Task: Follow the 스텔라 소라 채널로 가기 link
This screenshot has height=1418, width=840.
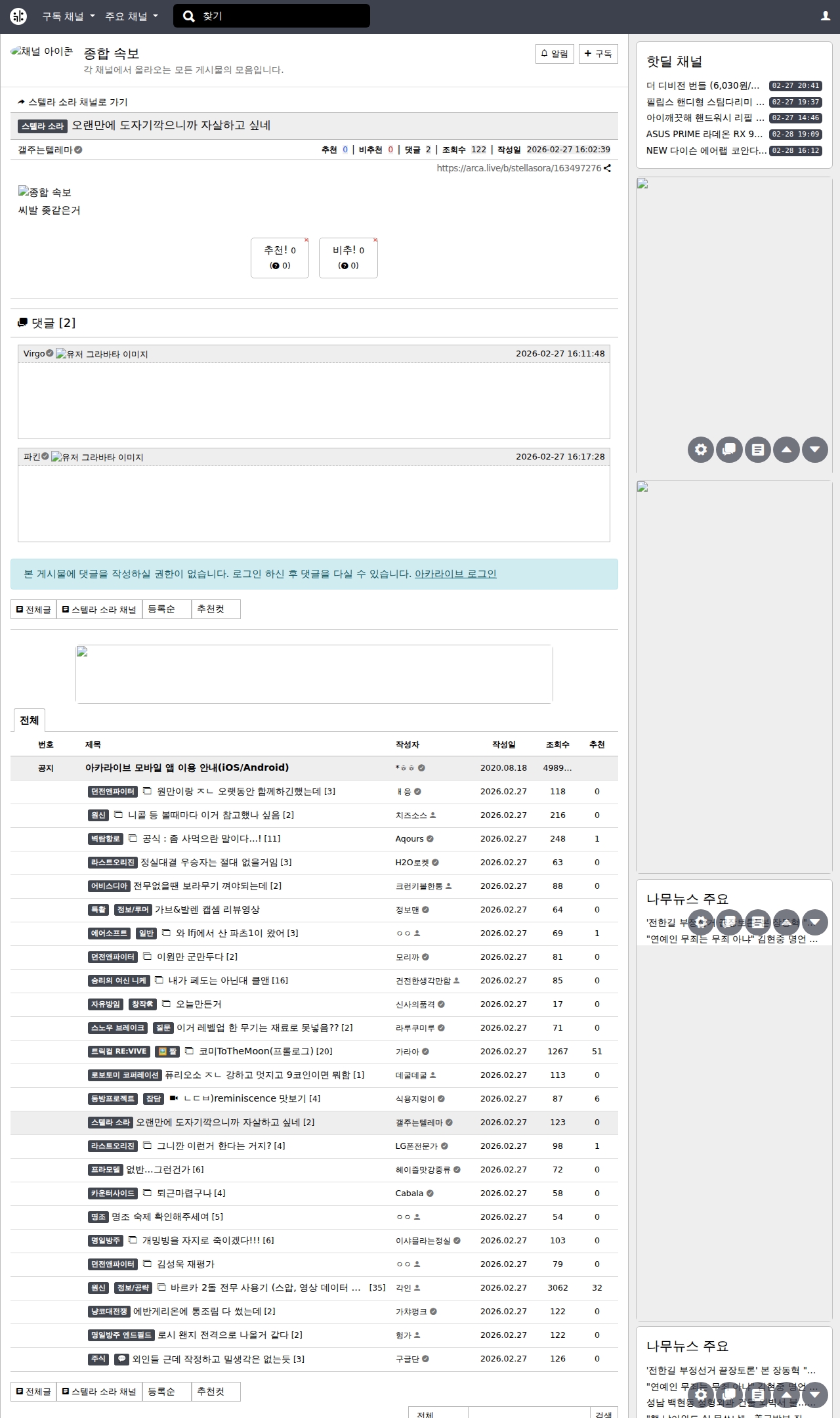Action: click(x=73, y=102)
